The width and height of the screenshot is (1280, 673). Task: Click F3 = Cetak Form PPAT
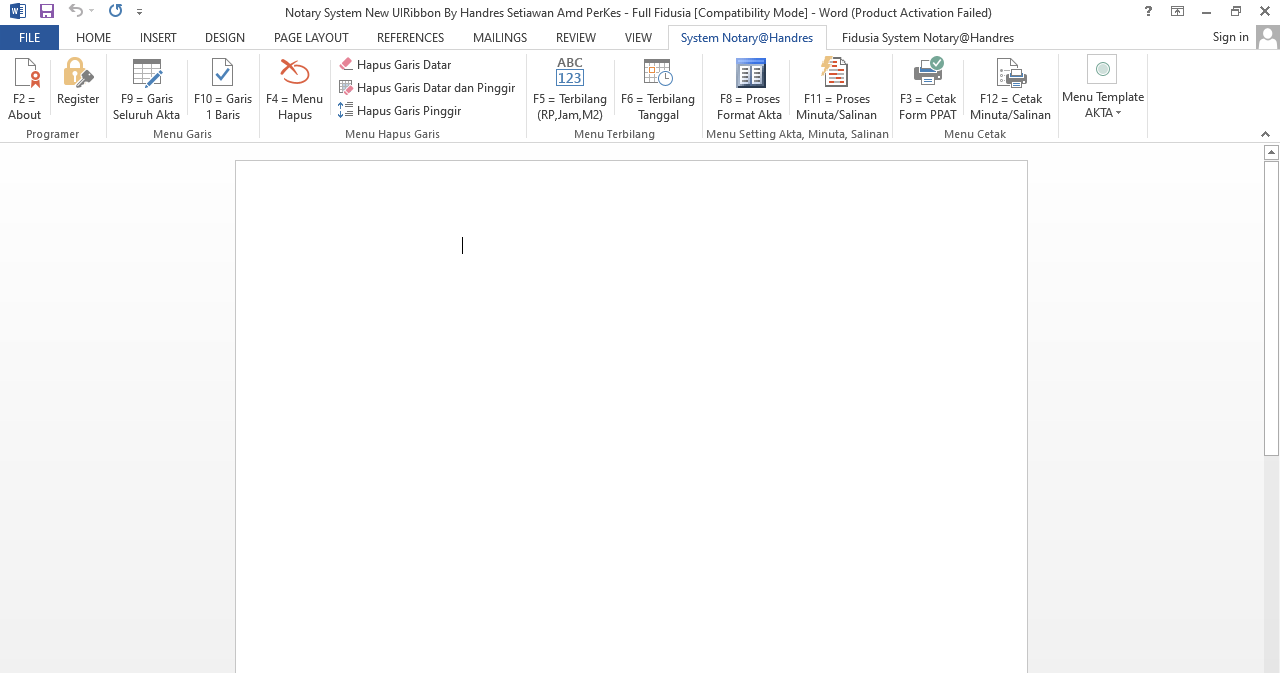pyautogui.click(x=928, y=89)
